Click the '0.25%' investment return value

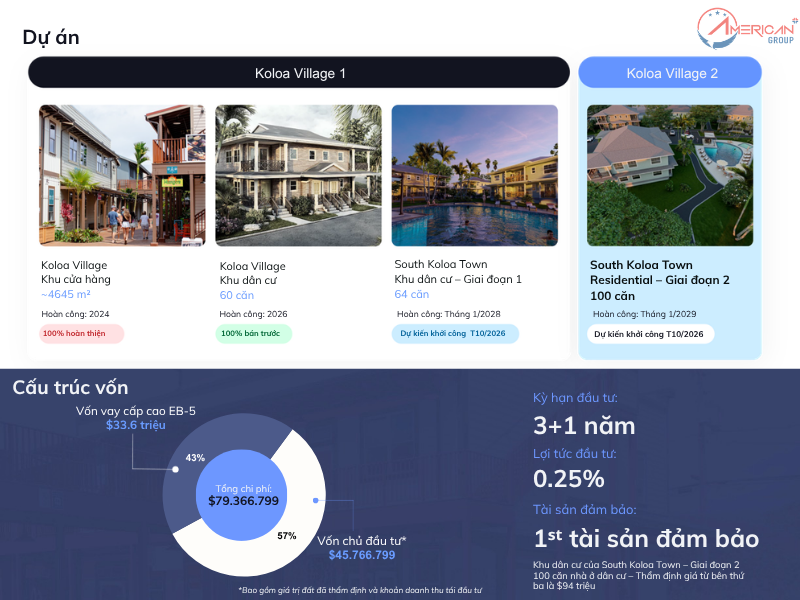pyautogui.click(x=569, y=479)
